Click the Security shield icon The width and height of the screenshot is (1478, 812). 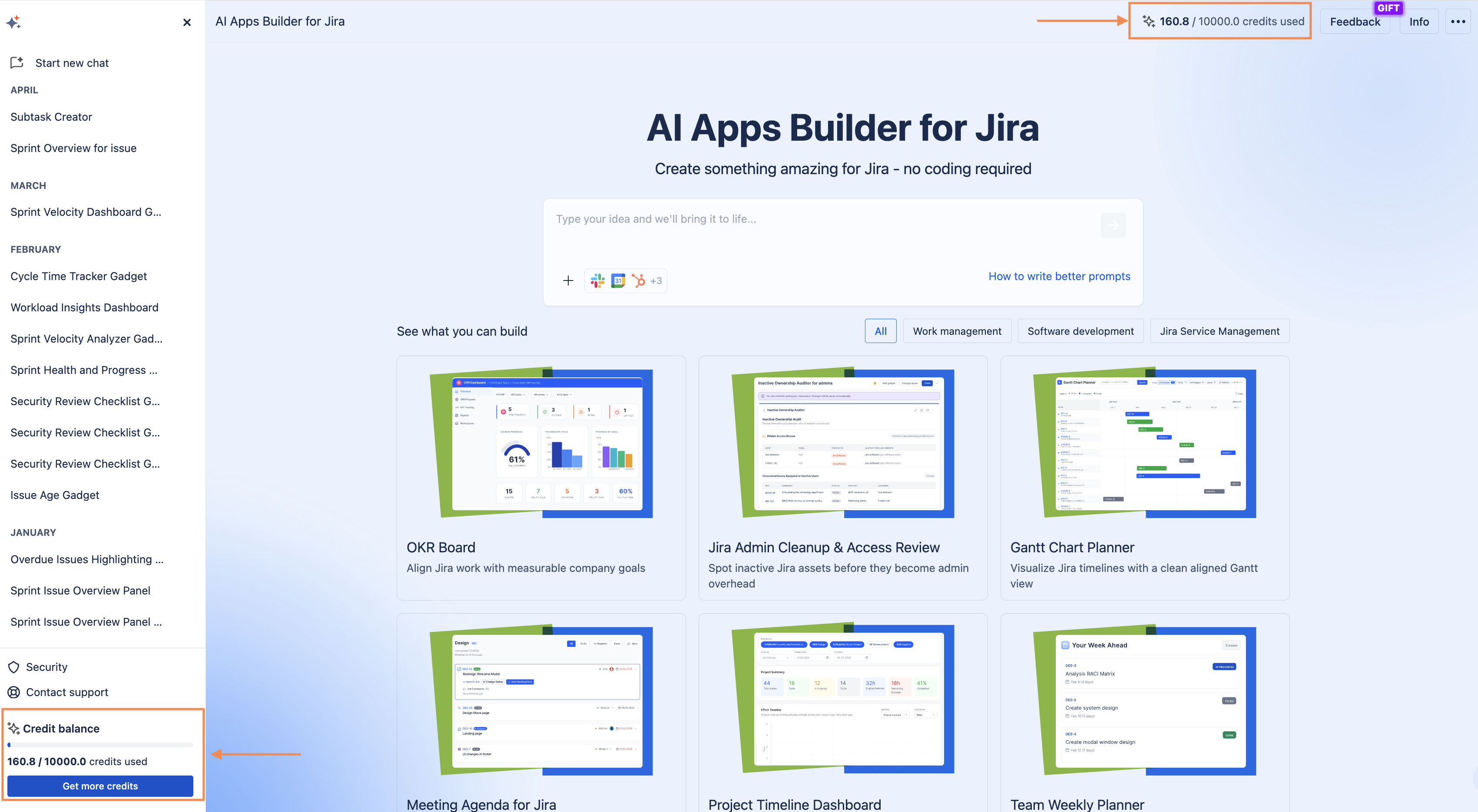pyautogui.click(x=14, y=667)
